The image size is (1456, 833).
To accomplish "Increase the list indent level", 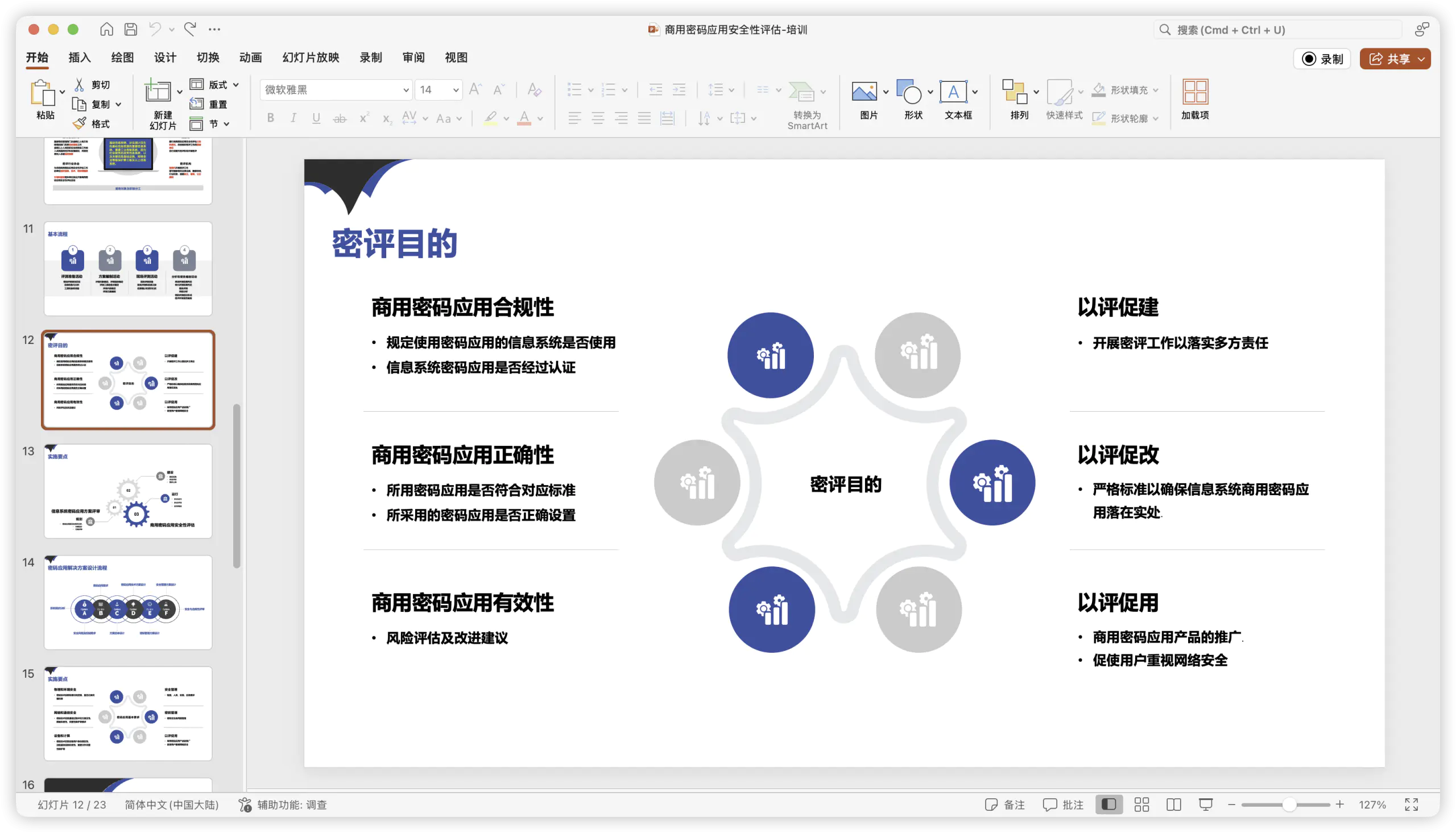I will coord(679,90).
